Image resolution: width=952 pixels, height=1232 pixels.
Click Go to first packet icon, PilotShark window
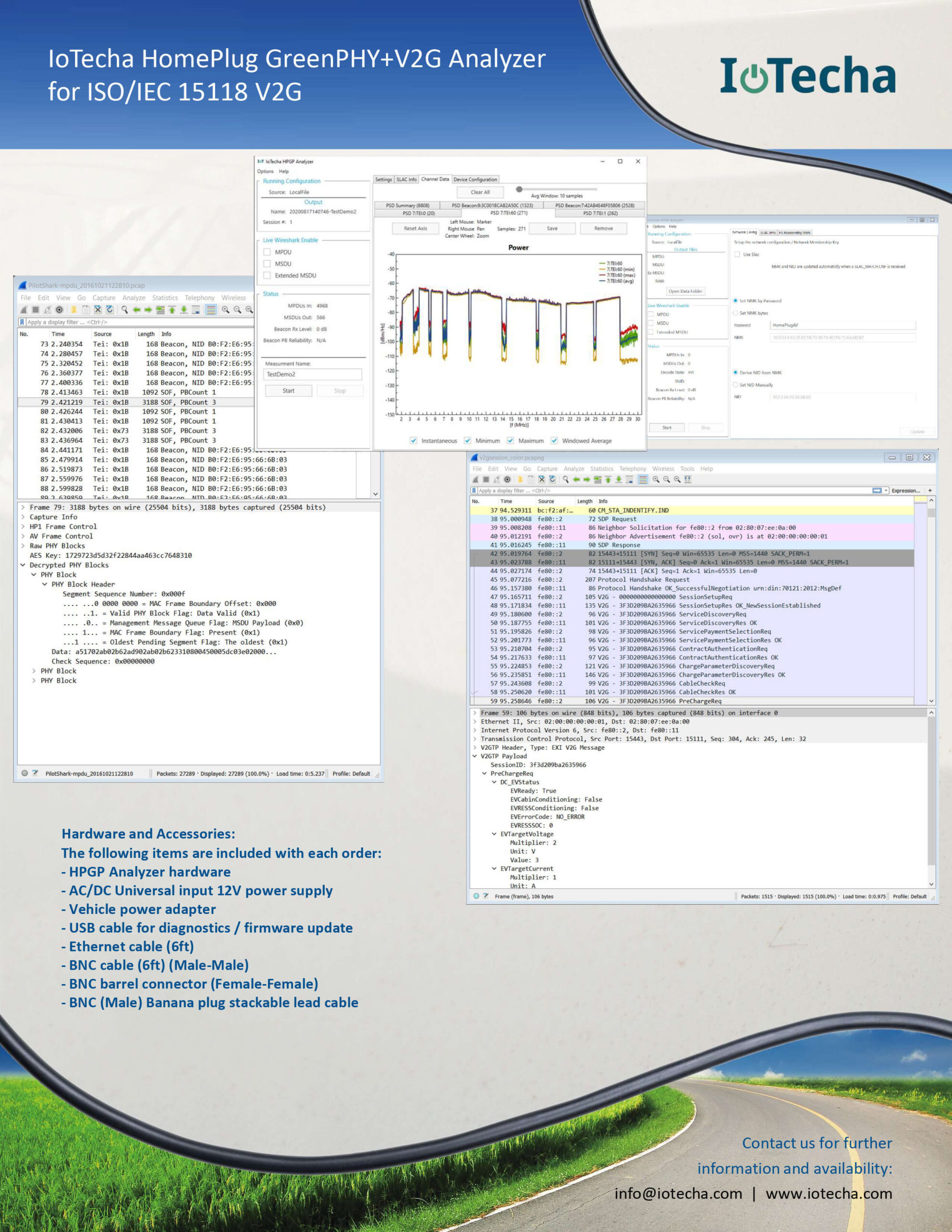coord(172,310)
